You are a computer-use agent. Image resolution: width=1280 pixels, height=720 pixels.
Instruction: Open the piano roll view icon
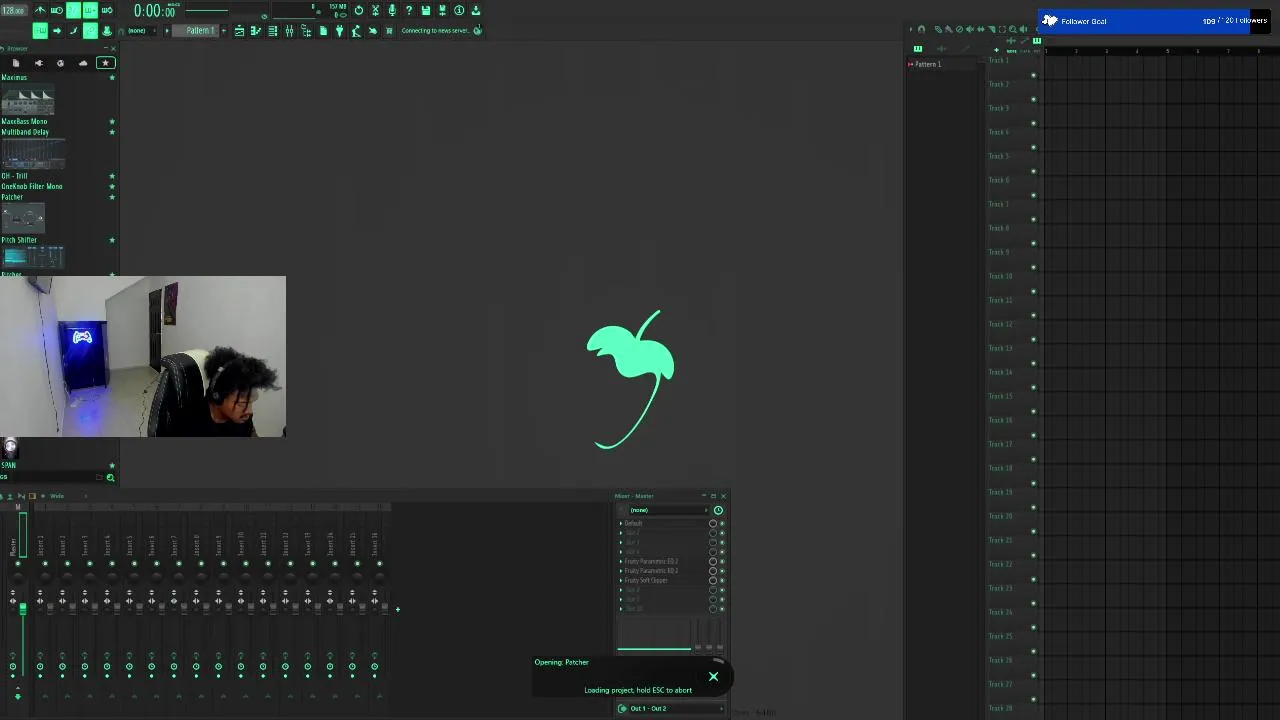pos(256,31)
